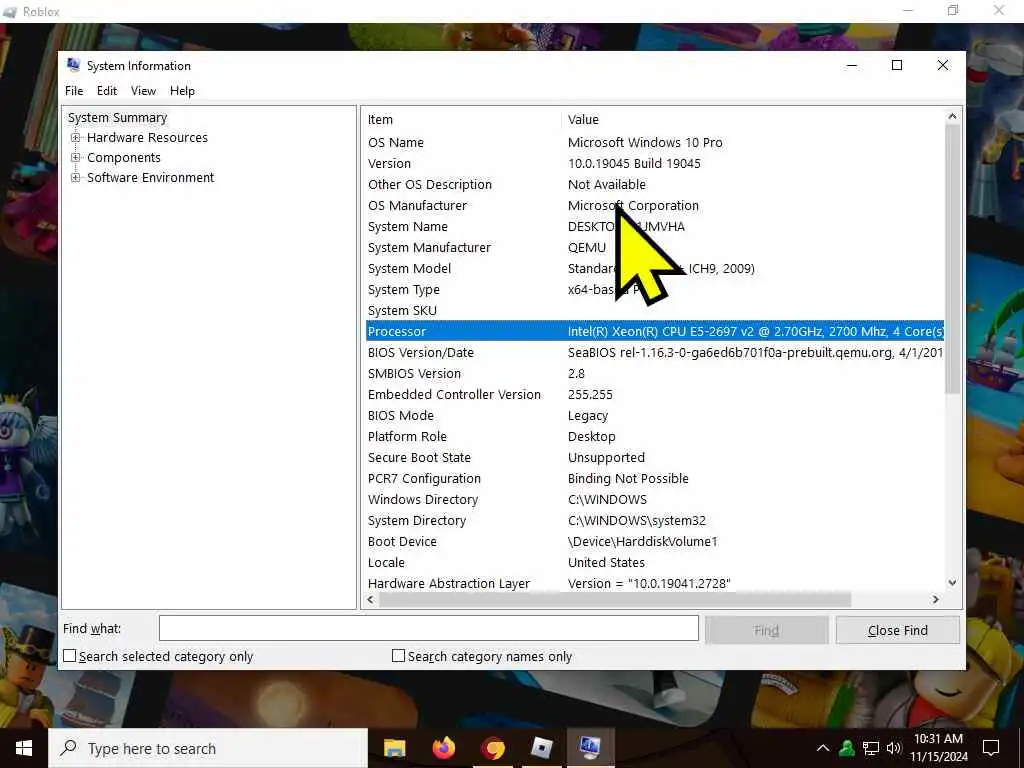Open the volume control tray icon
This screenshot has width=1024, height=768.
pyautogui.click(x=893, y=748)
